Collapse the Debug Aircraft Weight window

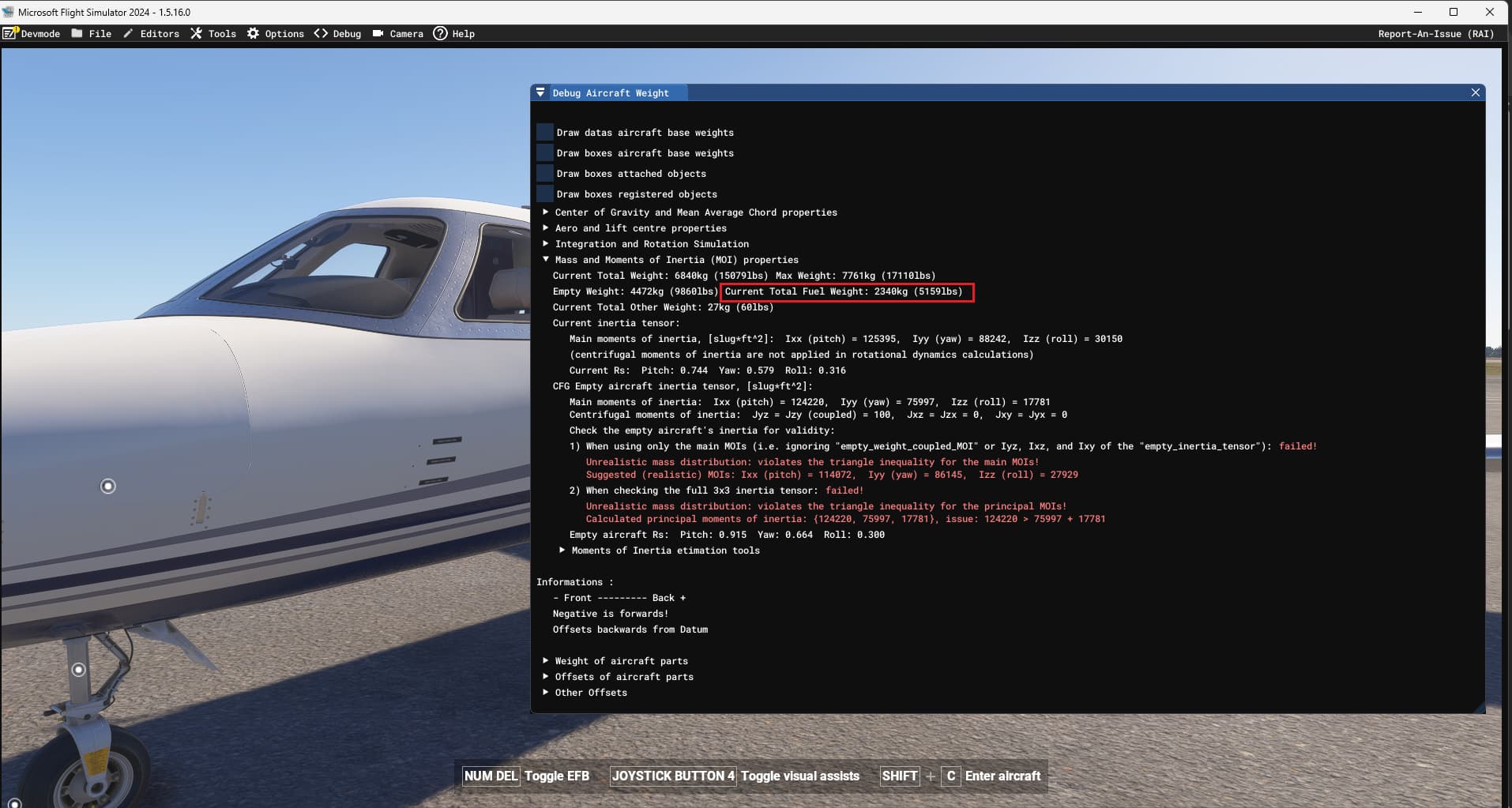[x=540, y=92]
